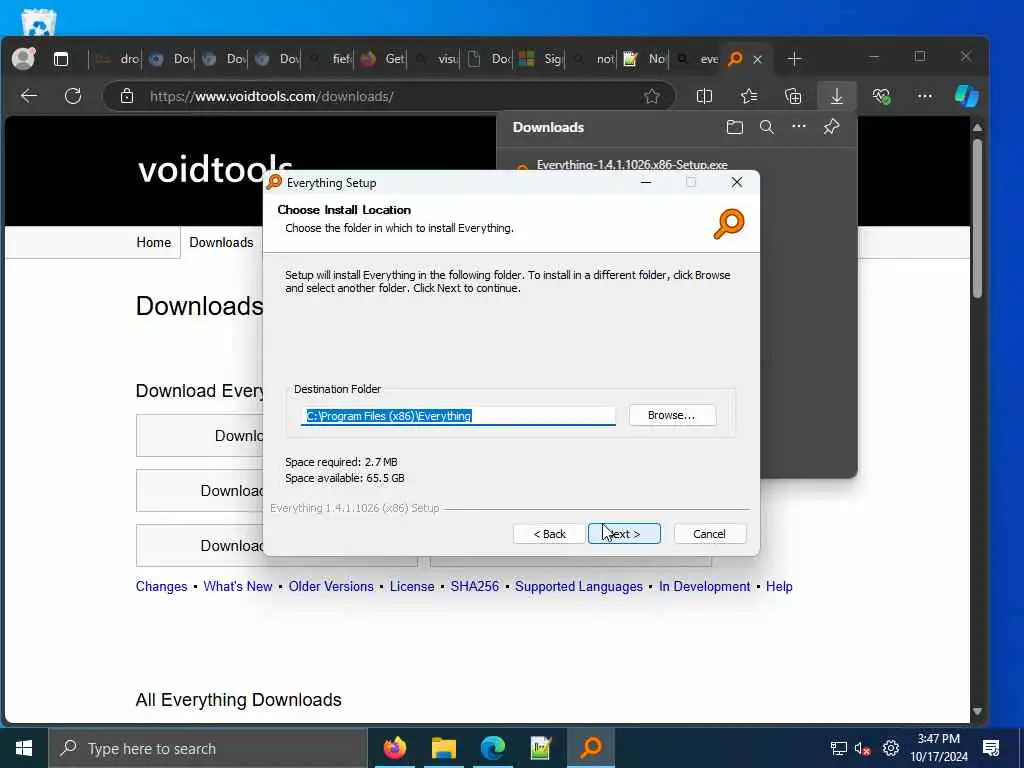The height and width of the screenshot is (768, 1024).
Task: Open the Older Versions link
Action: 331,586
